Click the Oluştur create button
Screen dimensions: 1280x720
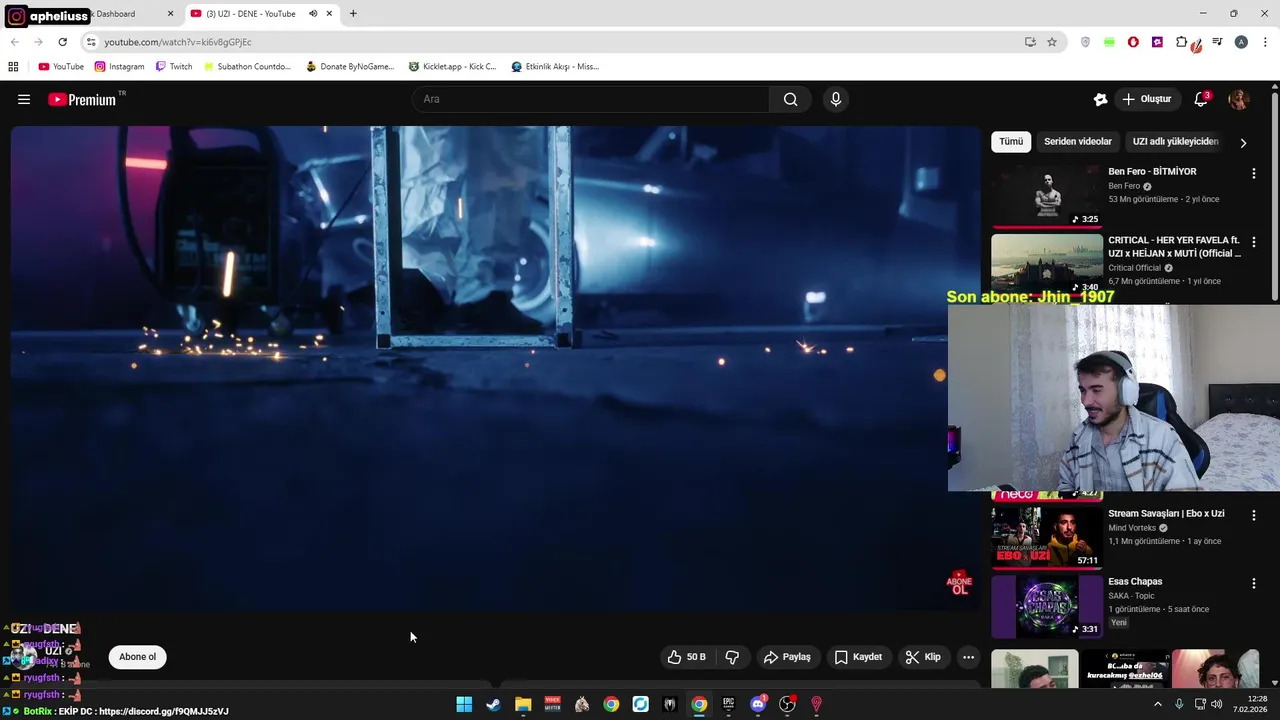coord(1146,99)
